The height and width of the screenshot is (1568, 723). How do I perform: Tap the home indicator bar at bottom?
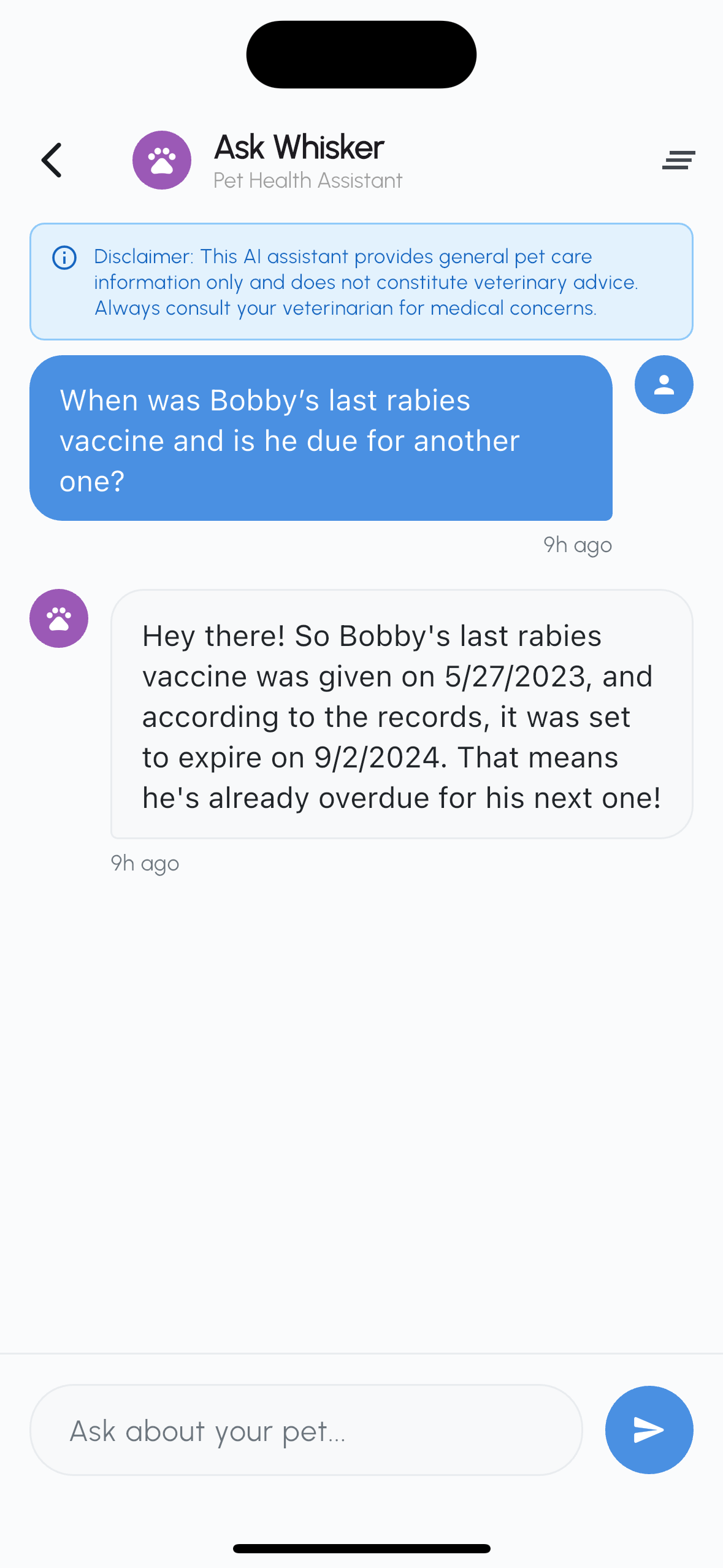click(361, 1548)
